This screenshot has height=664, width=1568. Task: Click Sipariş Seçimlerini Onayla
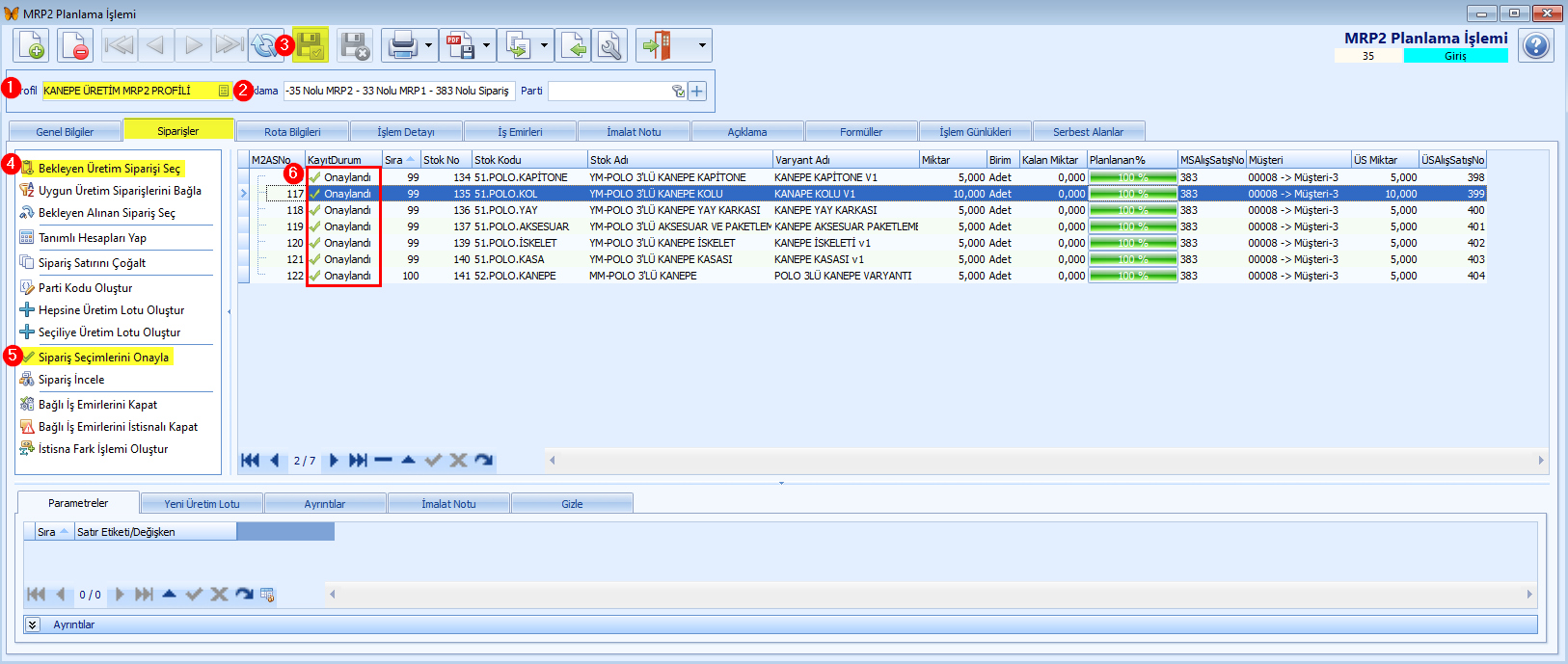103,358
